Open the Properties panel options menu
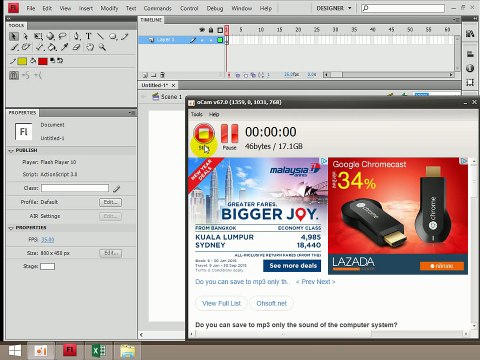 pos(132,113)
